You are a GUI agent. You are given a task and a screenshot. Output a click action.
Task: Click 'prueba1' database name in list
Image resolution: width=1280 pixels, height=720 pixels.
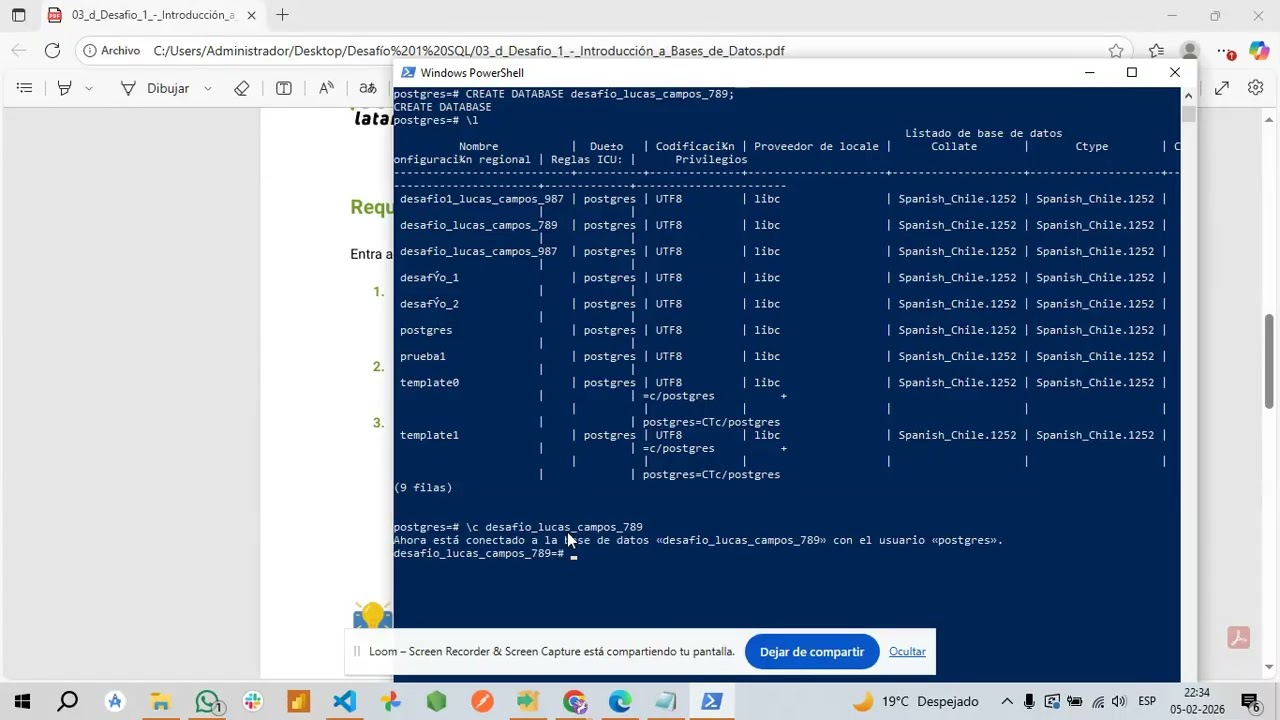423,356
